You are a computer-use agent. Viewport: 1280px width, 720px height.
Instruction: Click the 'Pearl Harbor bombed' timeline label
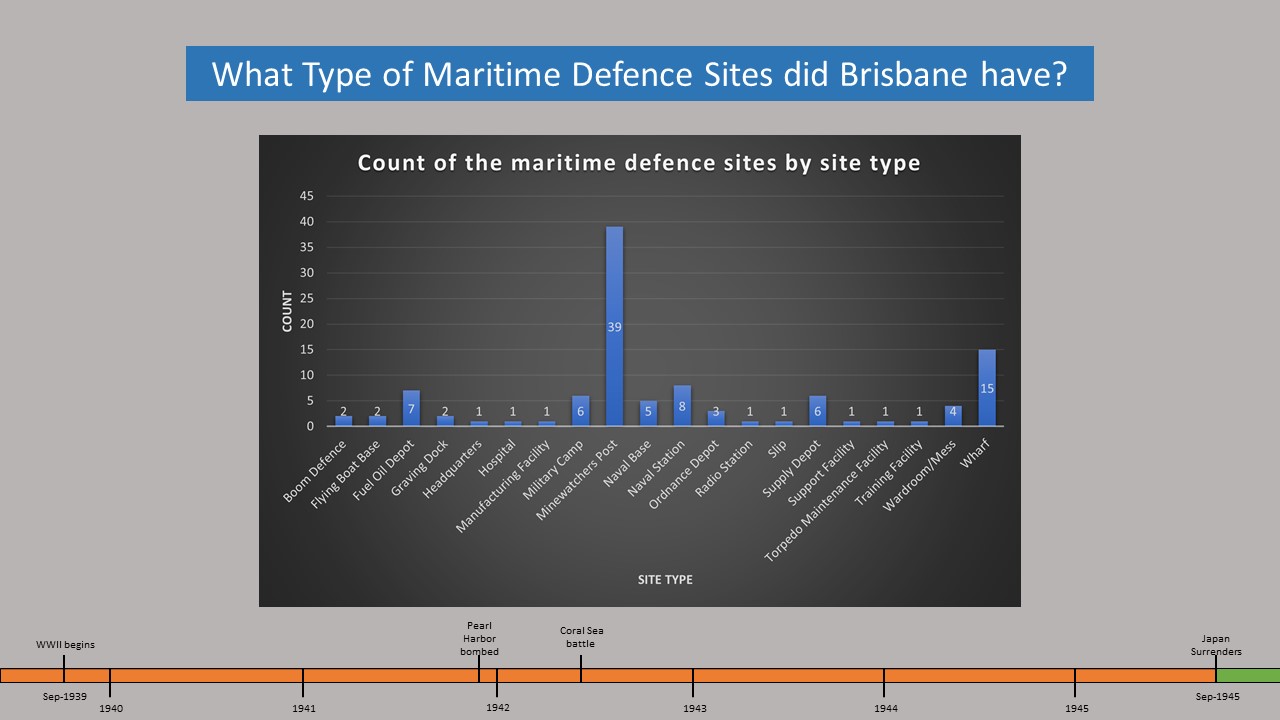(x=479, y=638)
